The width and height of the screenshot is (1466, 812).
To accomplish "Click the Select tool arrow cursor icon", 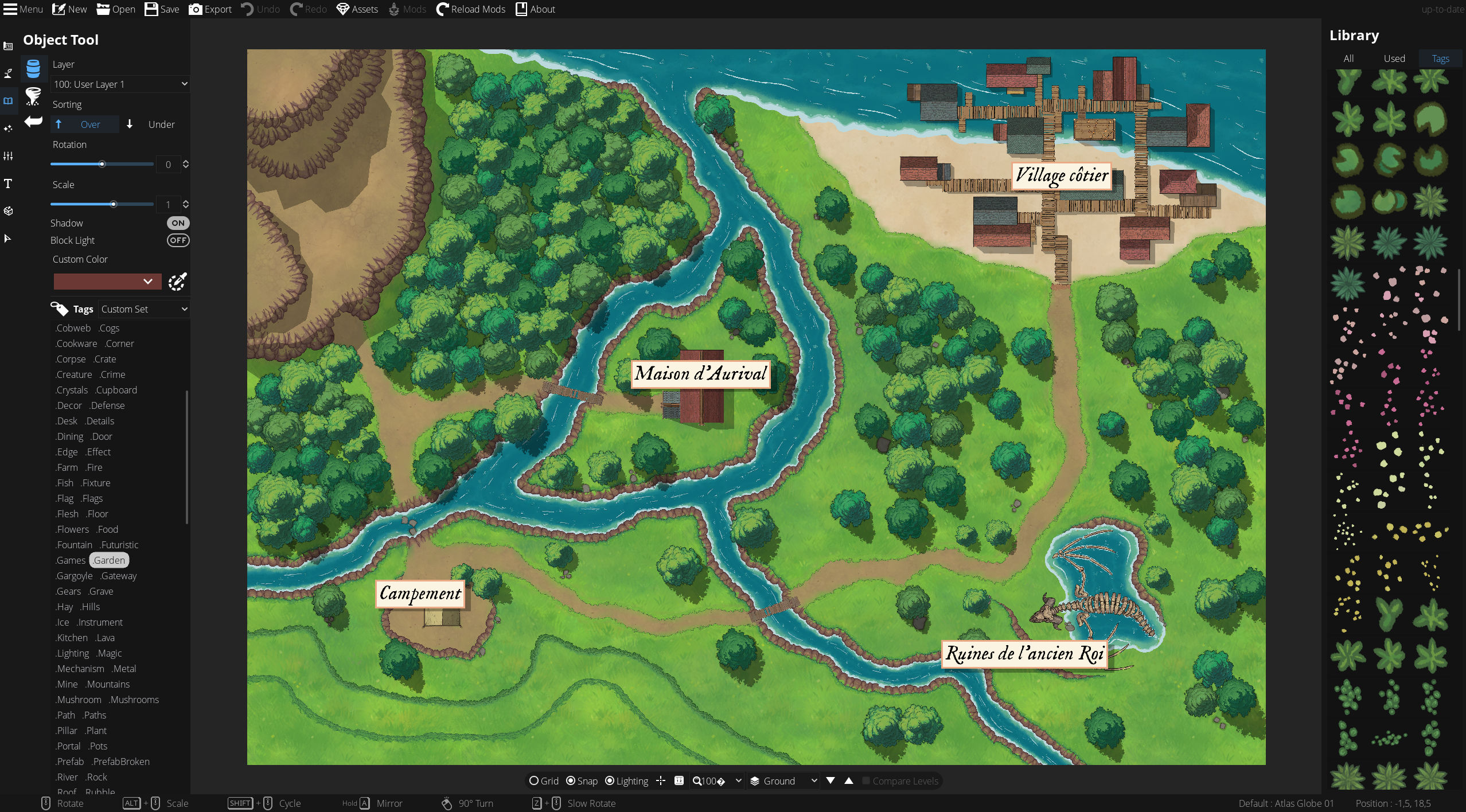I will [x=8, y=239].
